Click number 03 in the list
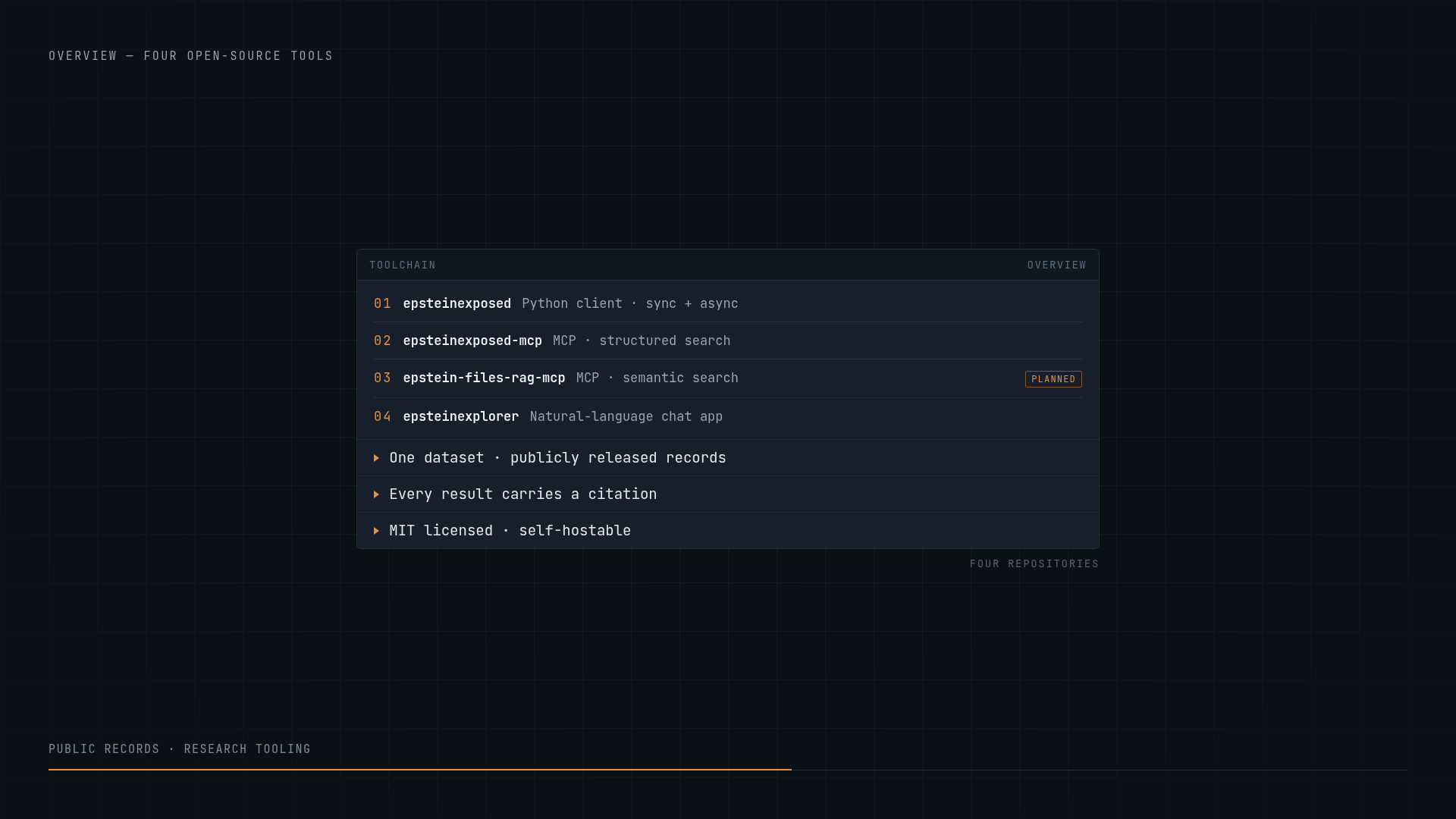Image resolution: width=1456 pixels, height=819 pixels. coord(382,378)
